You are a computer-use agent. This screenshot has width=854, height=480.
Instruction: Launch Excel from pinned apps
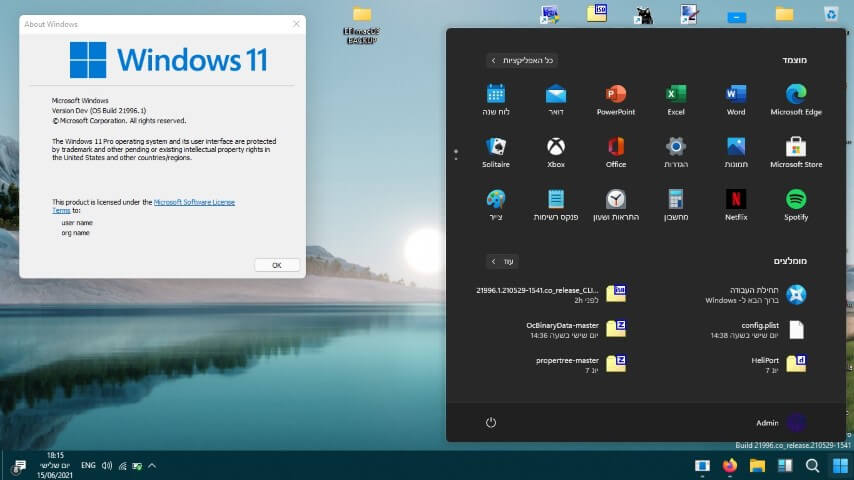coord(676,100)
